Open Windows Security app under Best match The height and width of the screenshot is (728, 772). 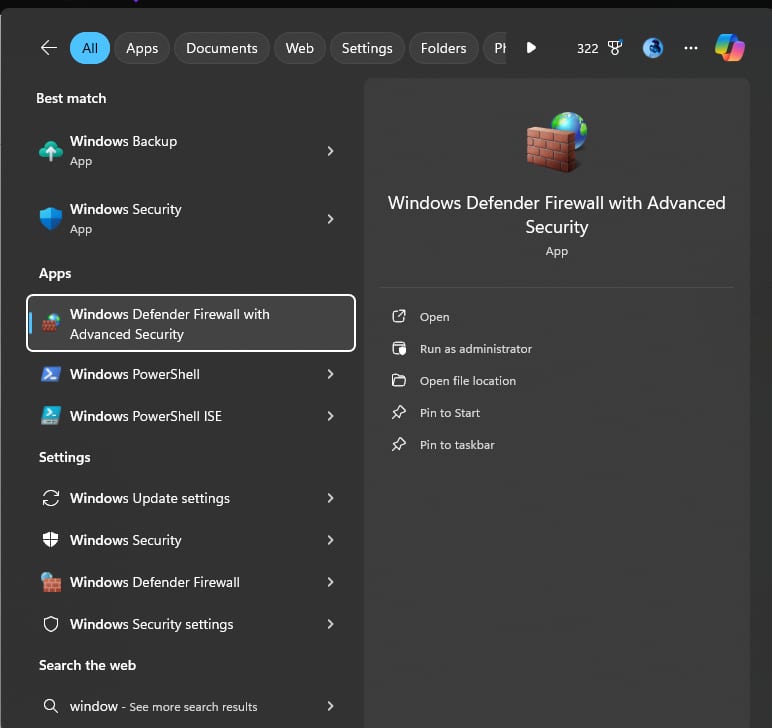point(191,219)
